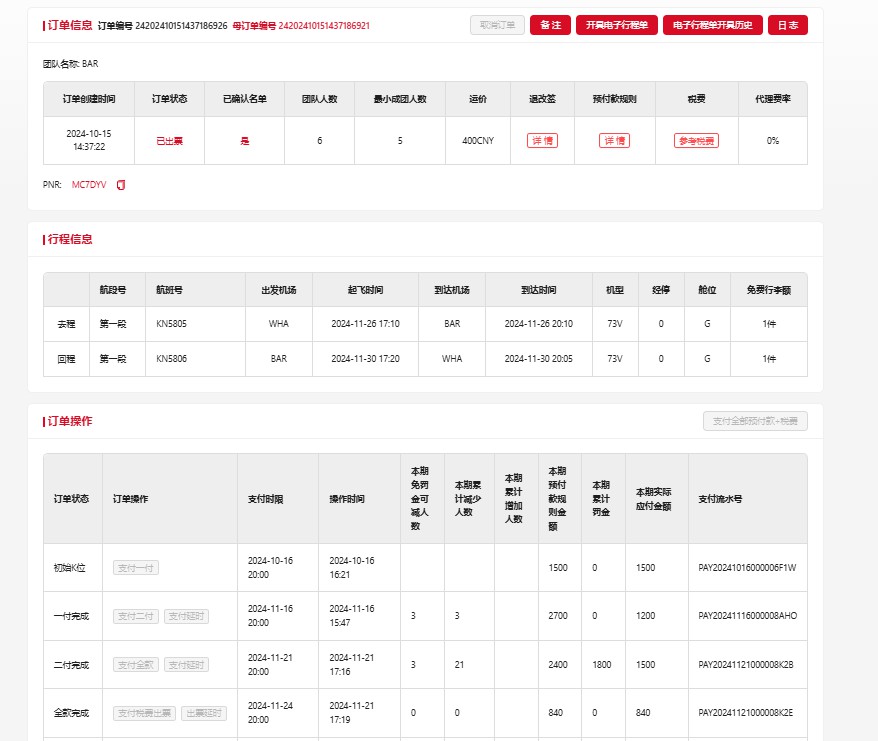The height and width of the screenshot is (741, 878).
Task: Open 详情 under 退改签 column
Action: point(542,141)
